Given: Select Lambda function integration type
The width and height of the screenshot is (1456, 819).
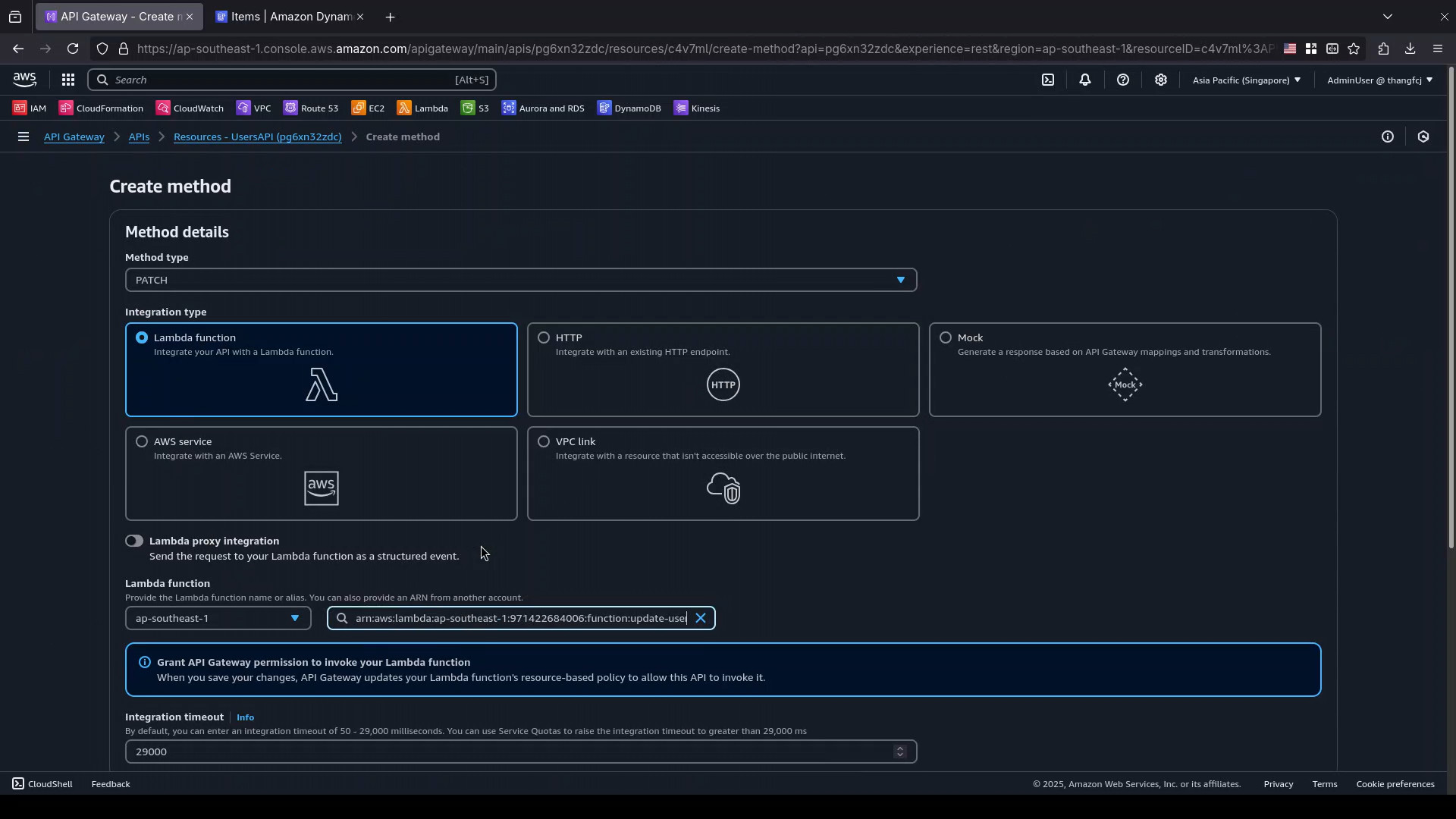Looking at the screenshot, I should pos(322,370).
